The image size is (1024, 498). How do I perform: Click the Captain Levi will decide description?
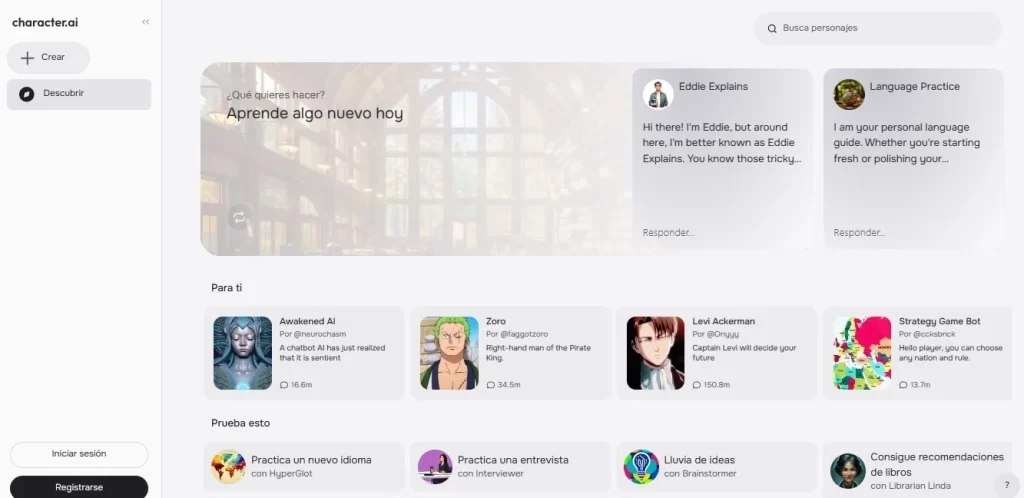pyautogui.click(x=744, y=353)
